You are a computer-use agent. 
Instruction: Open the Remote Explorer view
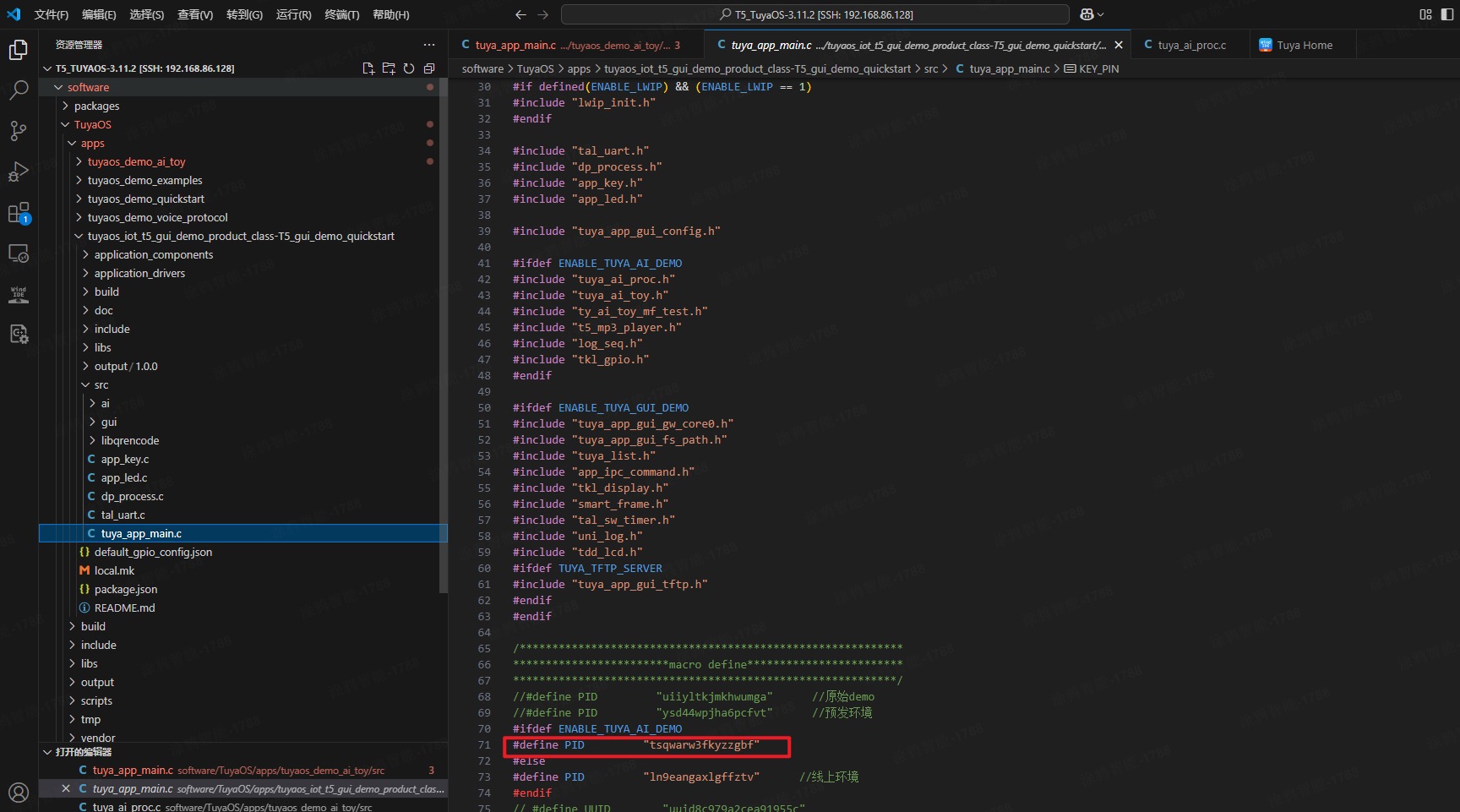pyautogui.click(x=19, y=253)
